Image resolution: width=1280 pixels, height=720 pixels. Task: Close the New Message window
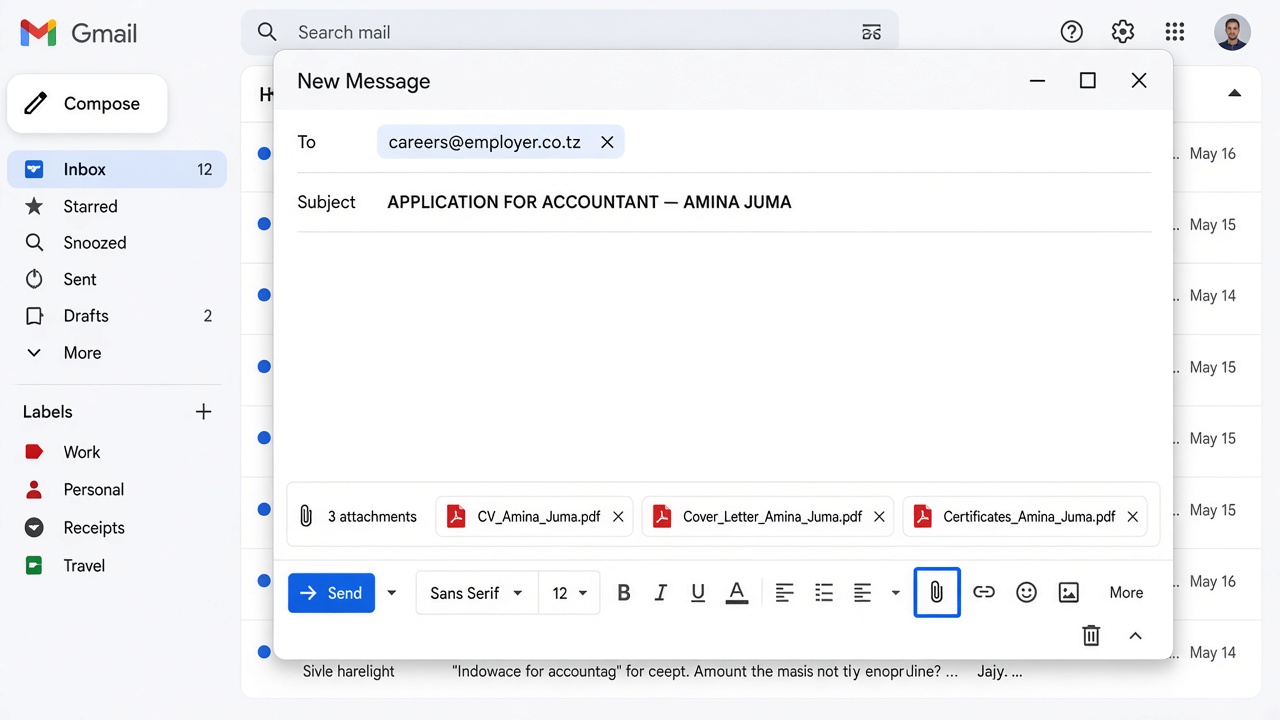pos(1139,81)
